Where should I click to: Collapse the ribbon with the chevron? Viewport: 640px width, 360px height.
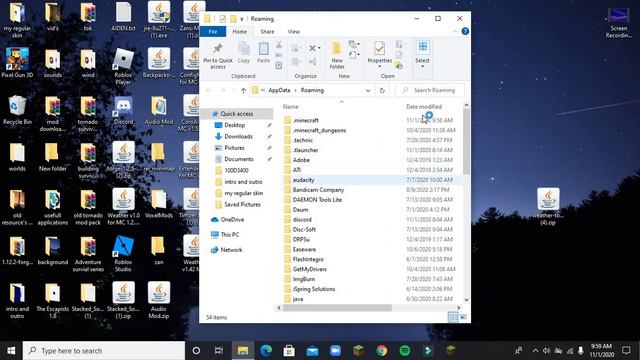[x=455, y=31]
